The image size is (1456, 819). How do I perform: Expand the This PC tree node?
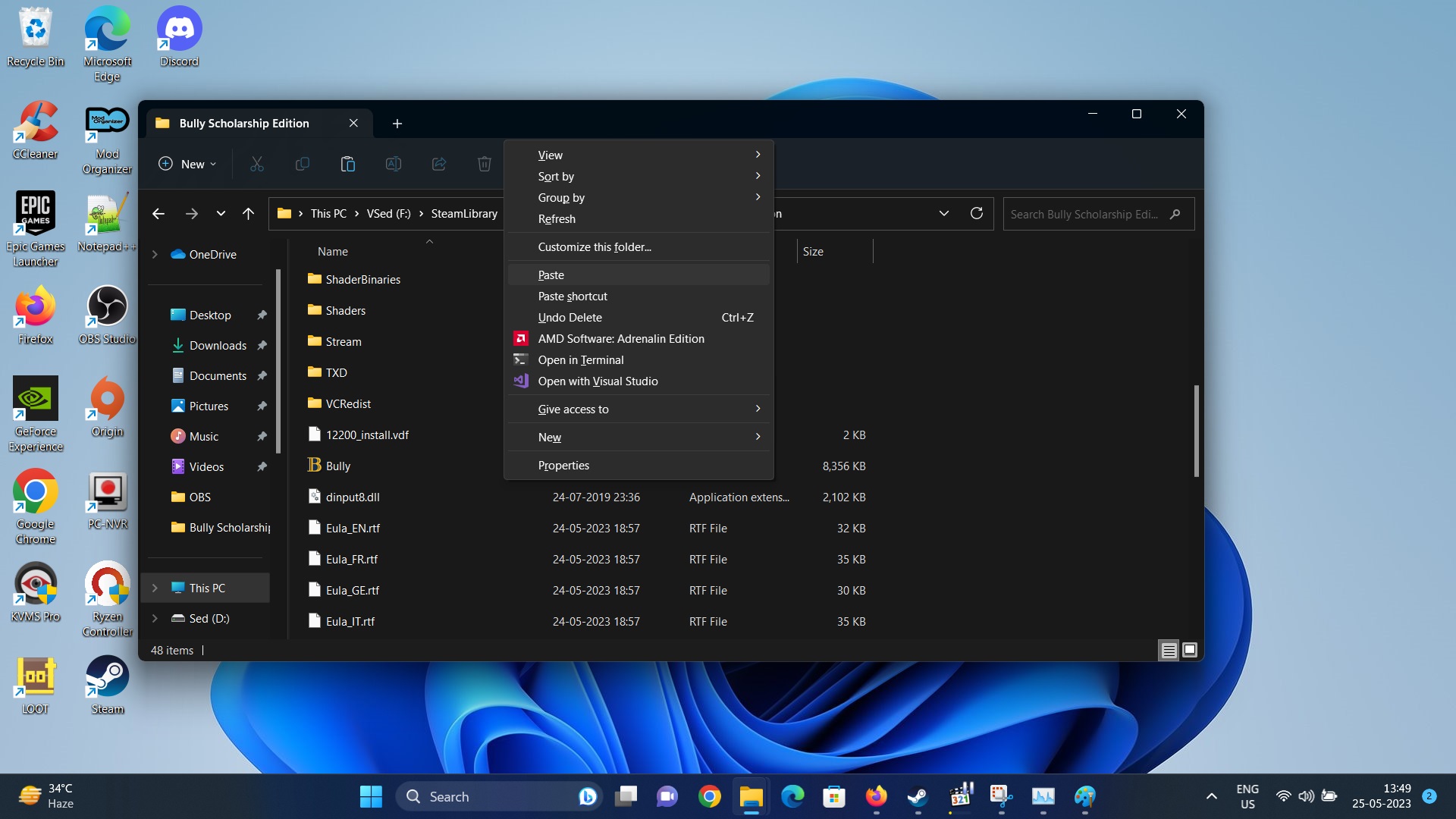coord(155,588)
